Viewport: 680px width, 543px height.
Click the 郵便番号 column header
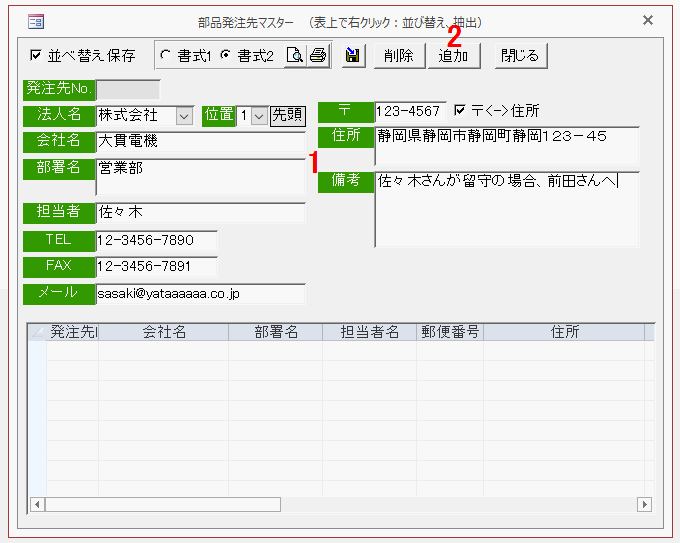pos(450,332)
